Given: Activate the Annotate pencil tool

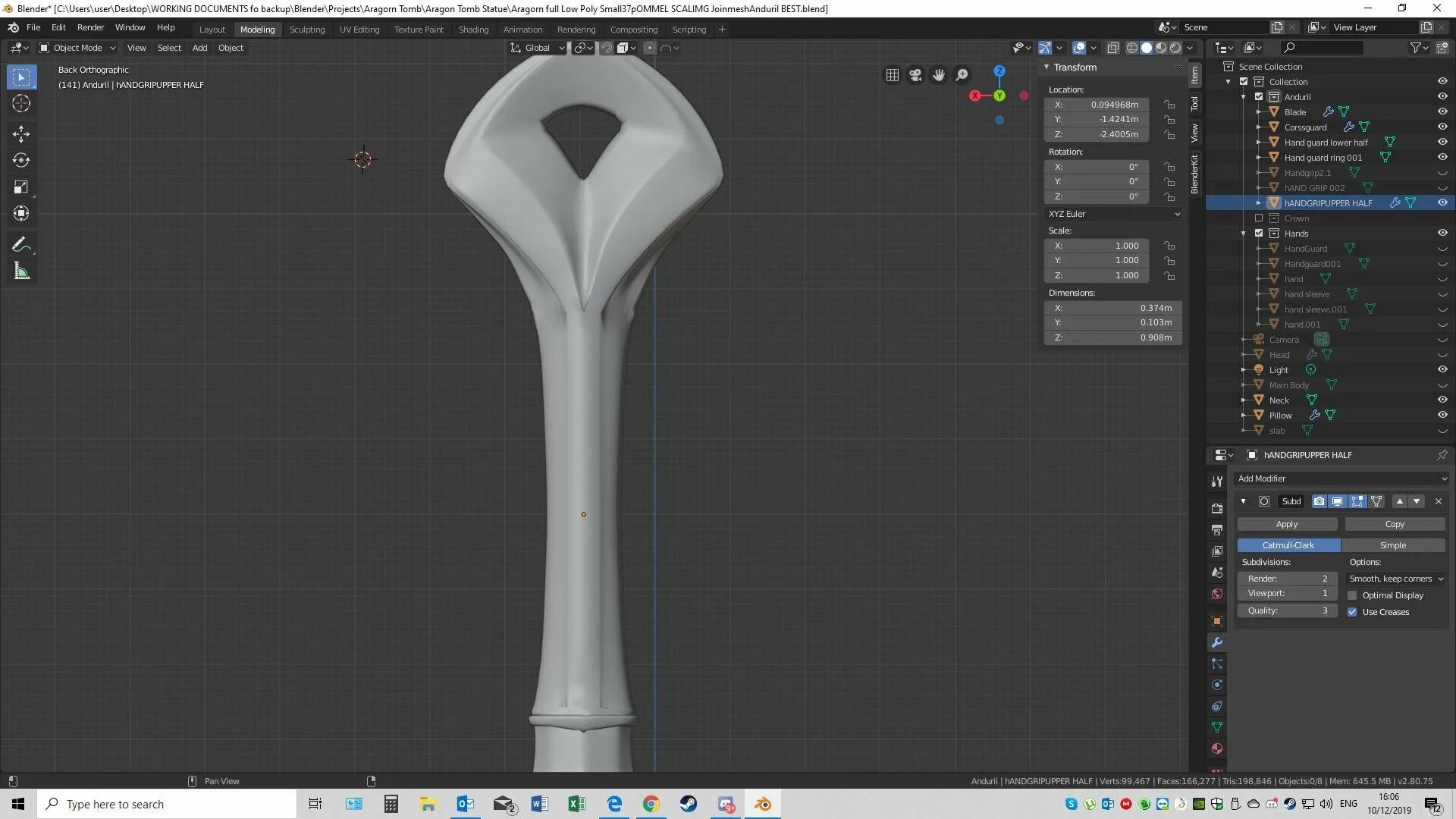Looking at the screenshot, I should 21,244.
